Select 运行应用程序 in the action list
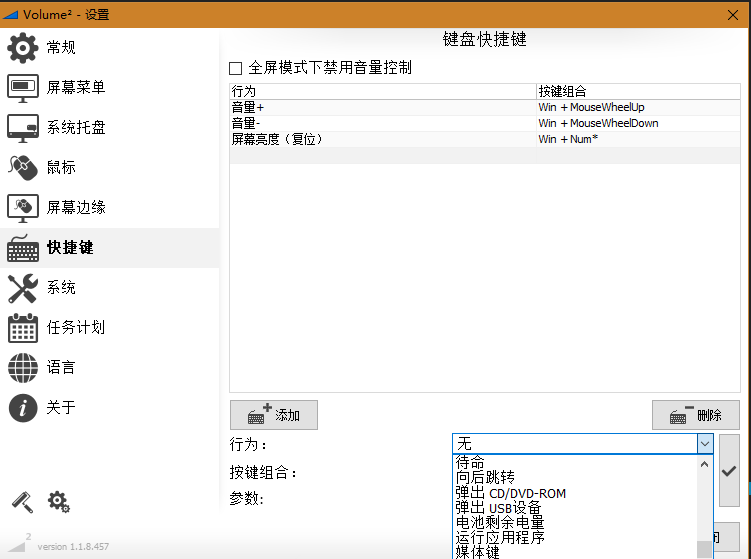Image resolution: width=751 pixels, height=559 pixels. click(x=500, y=537)
